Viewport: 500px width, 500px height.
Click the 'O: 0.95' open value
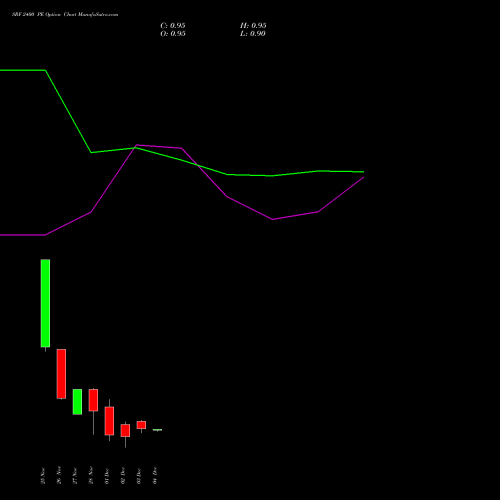click(x=173, y=34)
